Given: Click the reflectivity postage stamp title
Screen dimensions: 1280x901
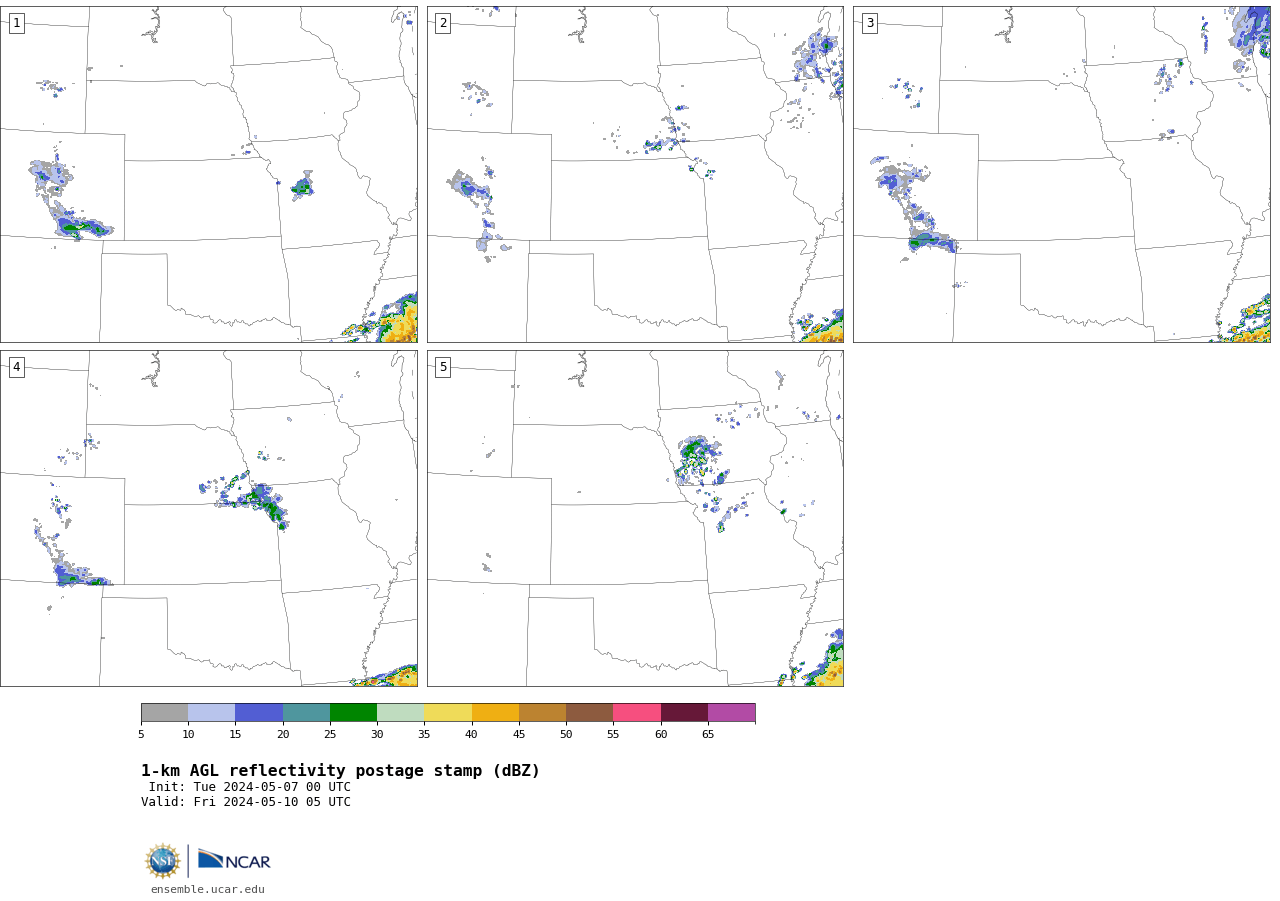Looking at the screenshot, I should pos(340,771).
